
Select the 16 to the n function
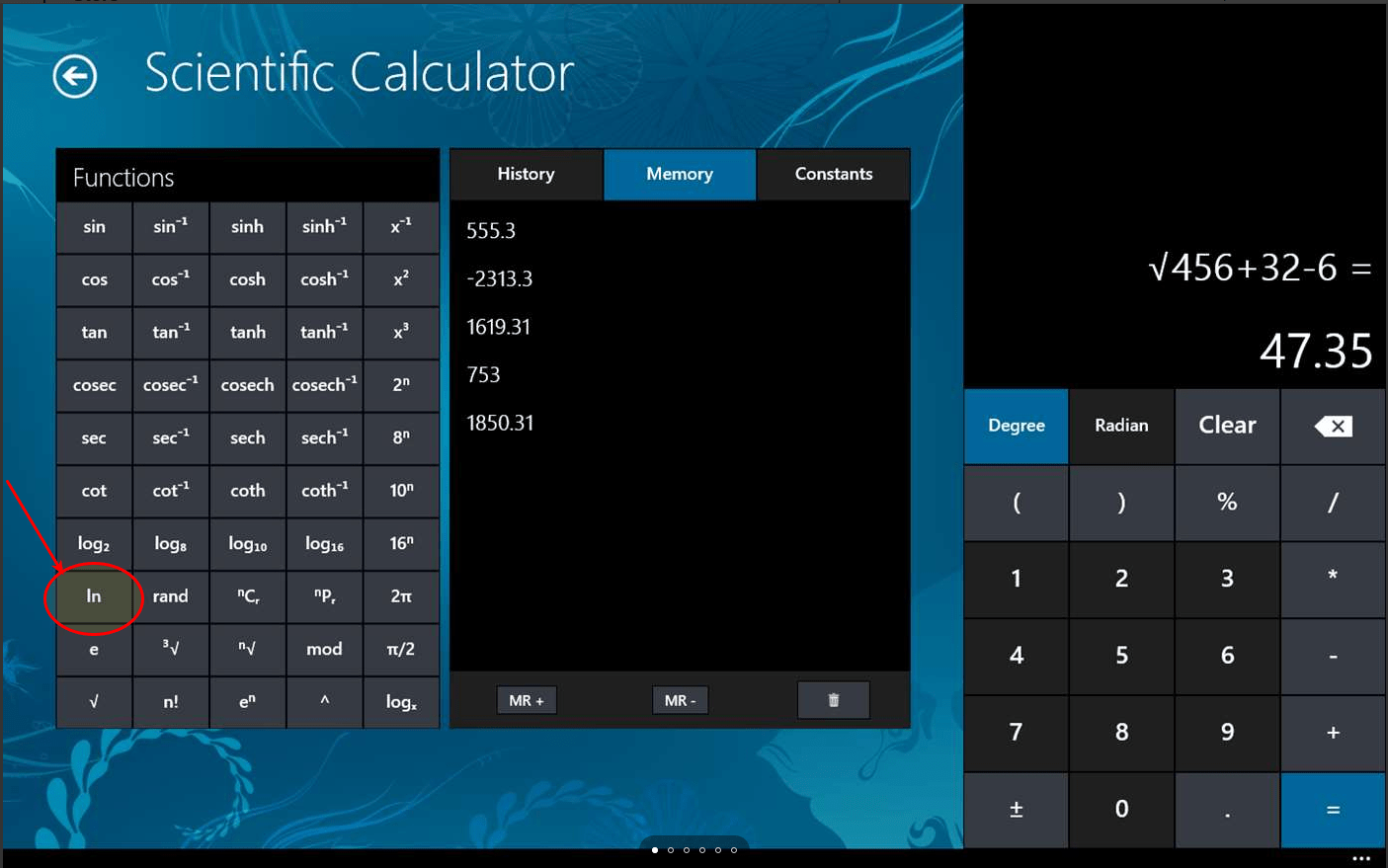point(401,543)
